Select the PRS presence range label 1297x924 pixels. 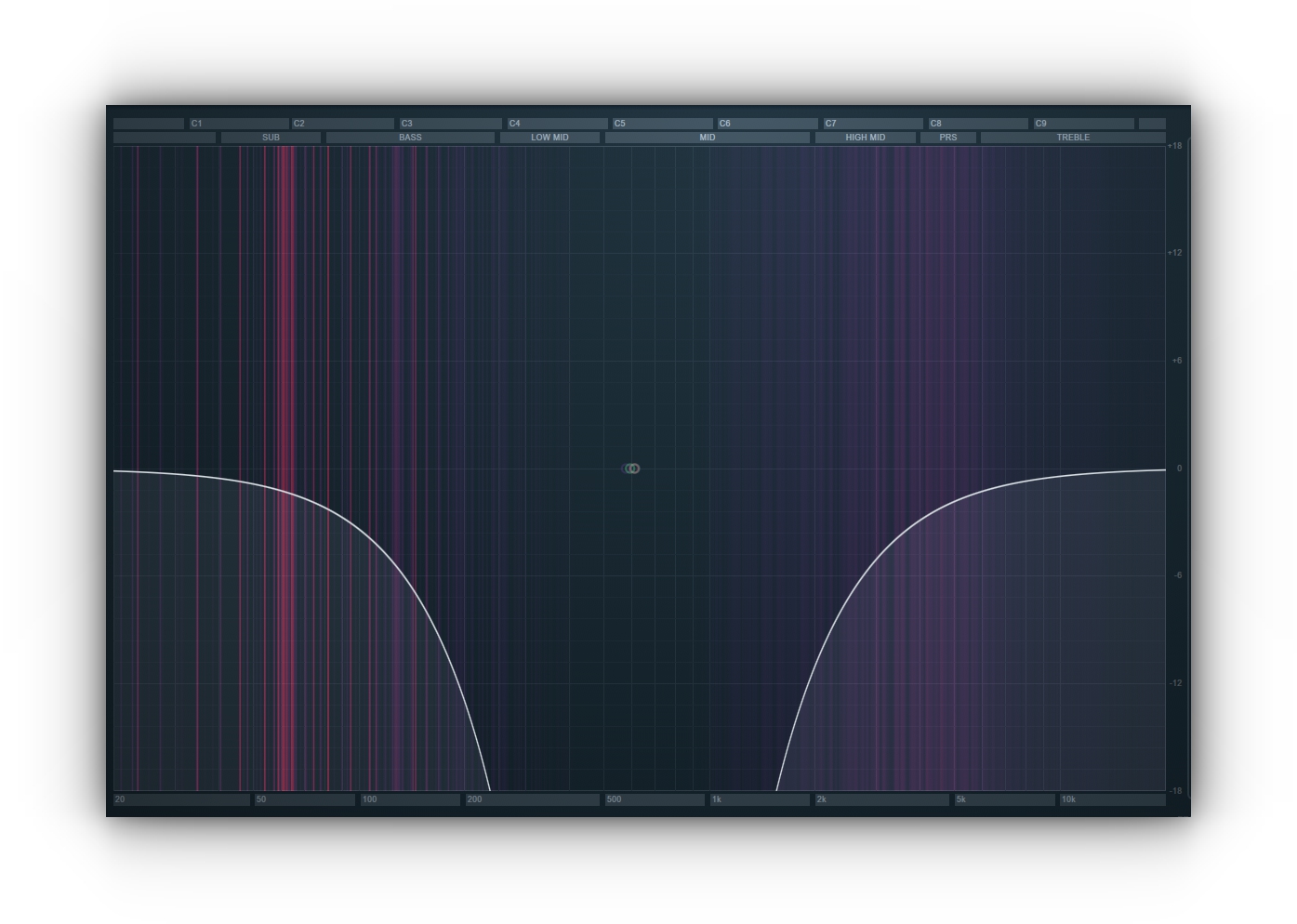click(x=948, y=138)
